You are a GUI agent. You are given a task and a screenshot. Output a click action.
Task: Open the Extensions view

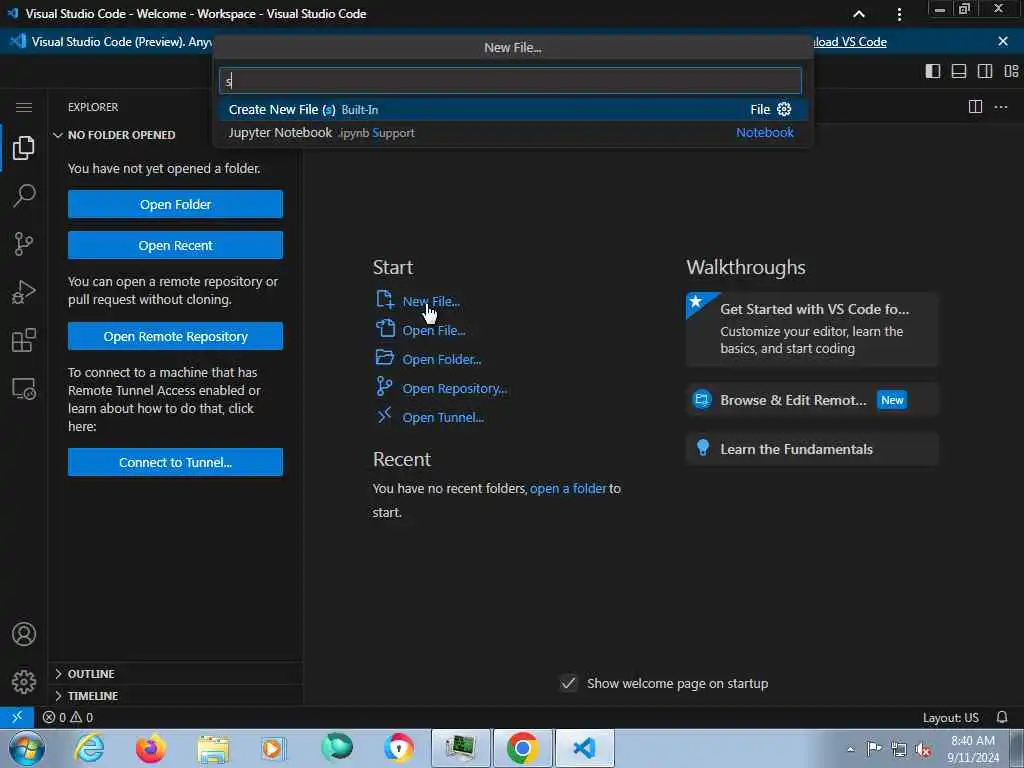(24, 340)
